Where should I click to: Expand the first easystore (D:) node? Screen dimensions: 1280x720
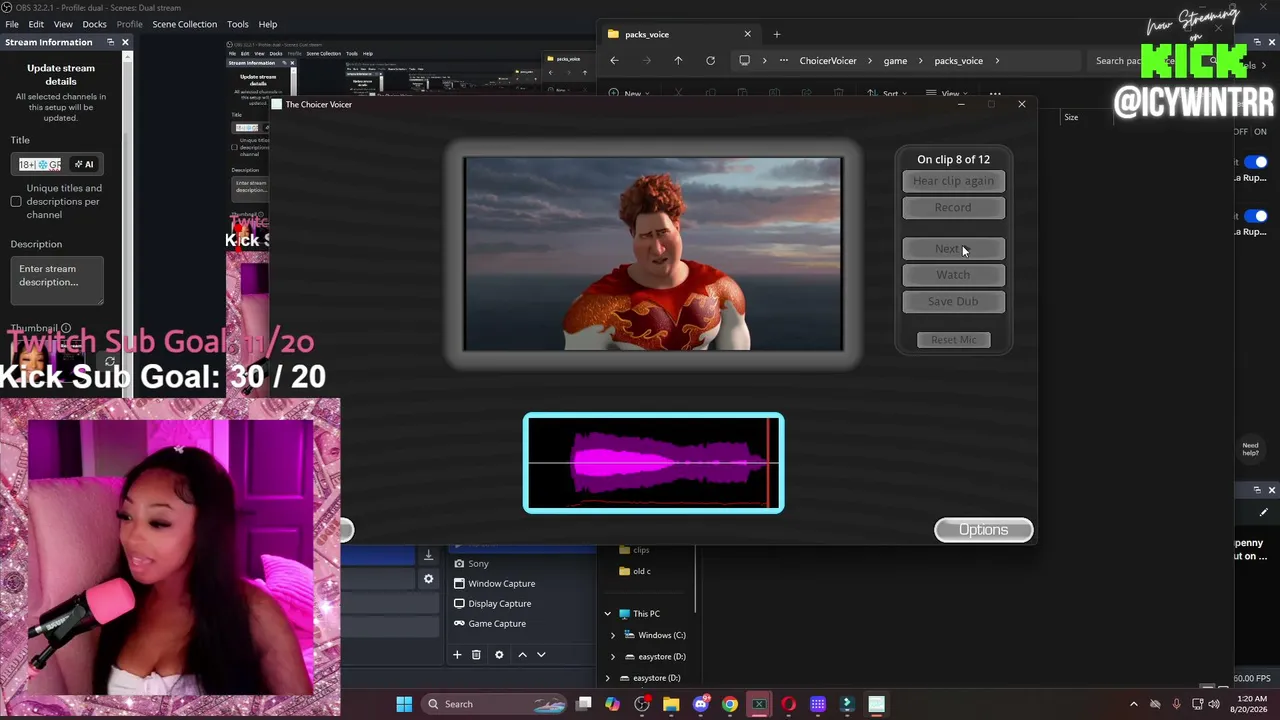tap(613, 657)
